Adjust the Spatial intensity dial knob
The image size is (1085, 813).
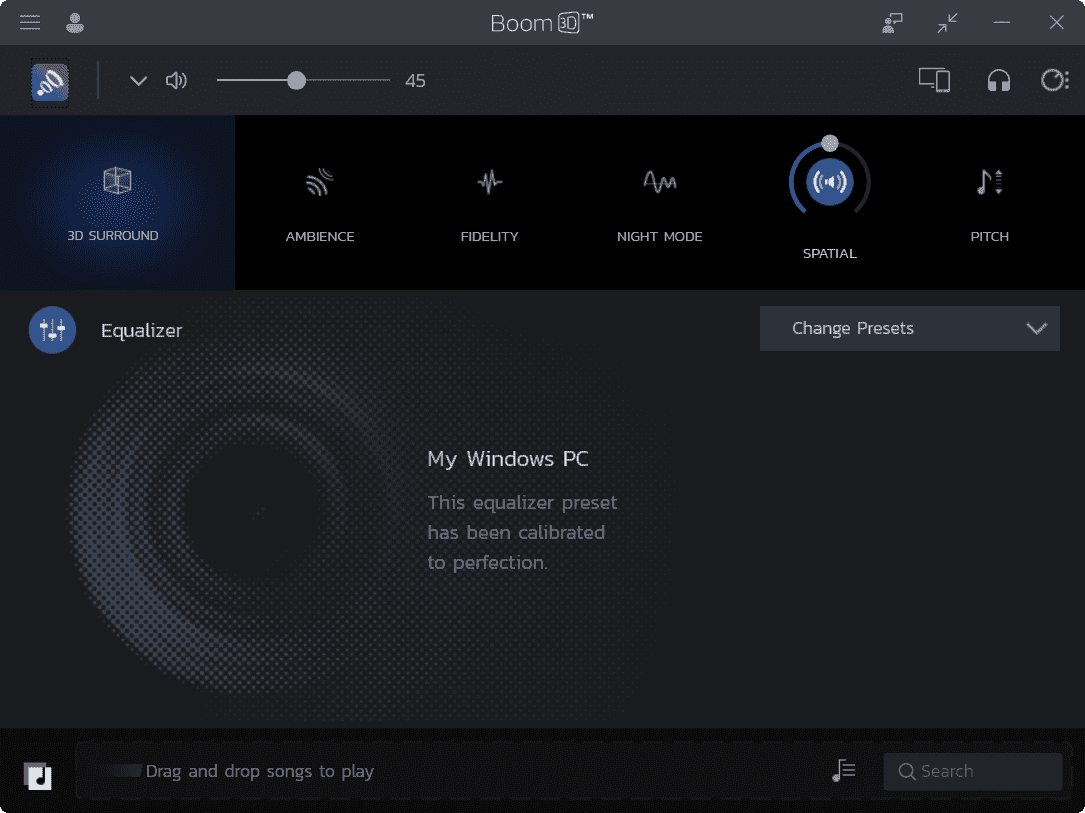[x=830, y=143]
